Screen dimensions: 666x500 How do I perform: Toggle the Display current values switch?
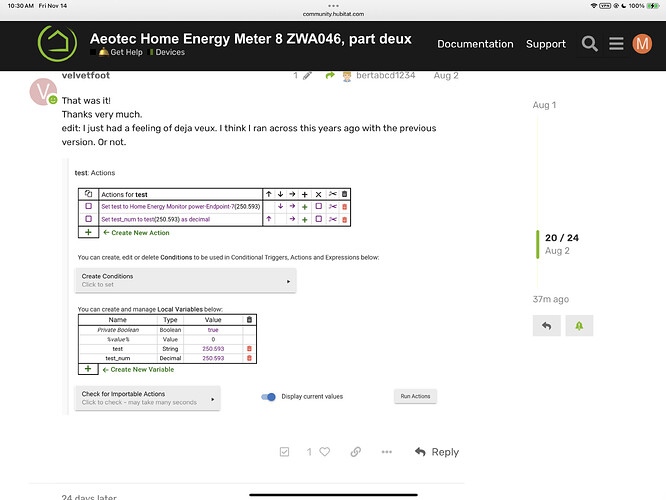pyautogui.click(x=268, y=396)
